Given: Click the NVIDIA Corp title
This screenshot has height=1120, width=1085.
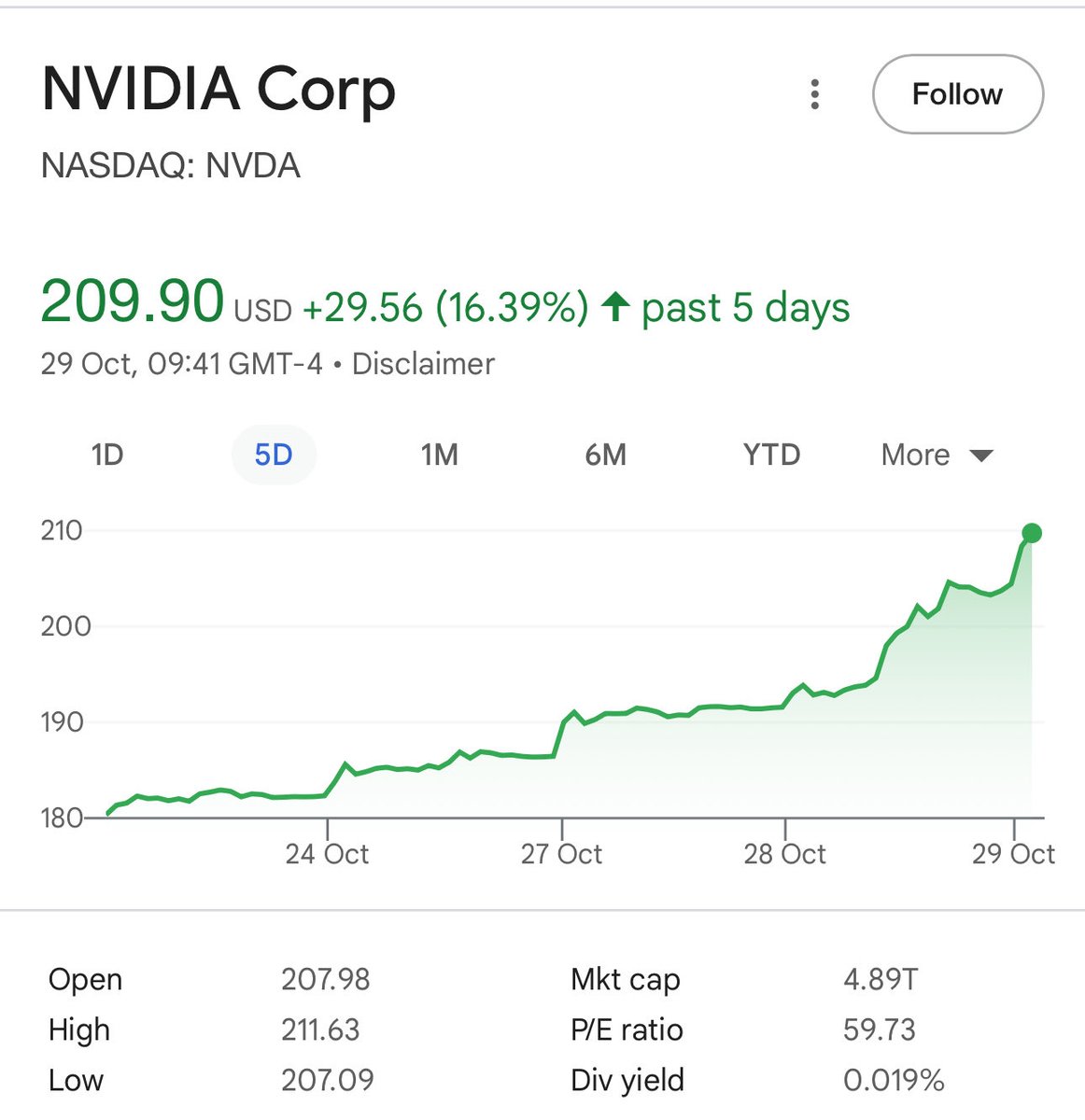Looking at the screenshot, I should [218, 90].
